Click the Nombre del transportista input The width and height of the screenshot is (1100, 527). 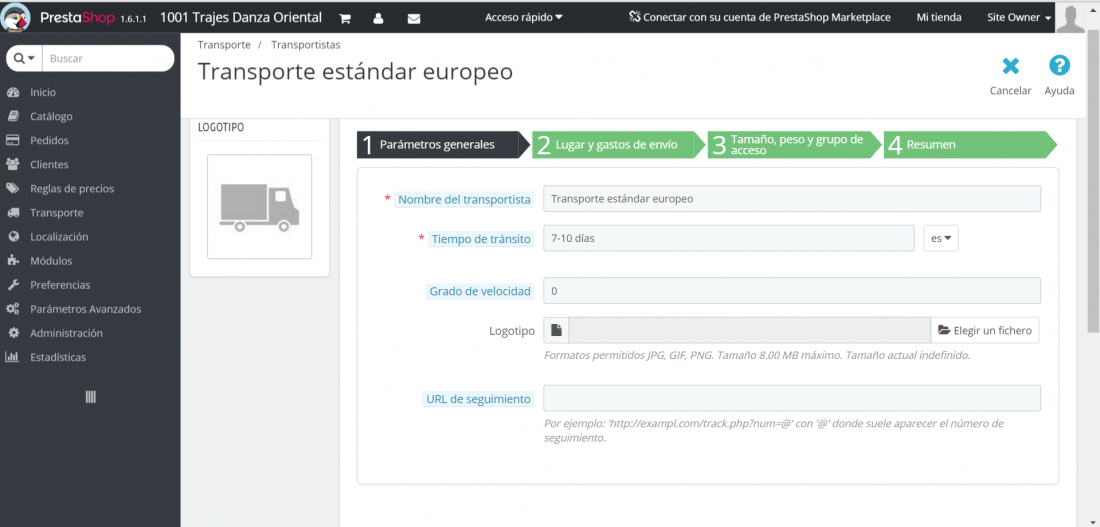click(792, 199)
